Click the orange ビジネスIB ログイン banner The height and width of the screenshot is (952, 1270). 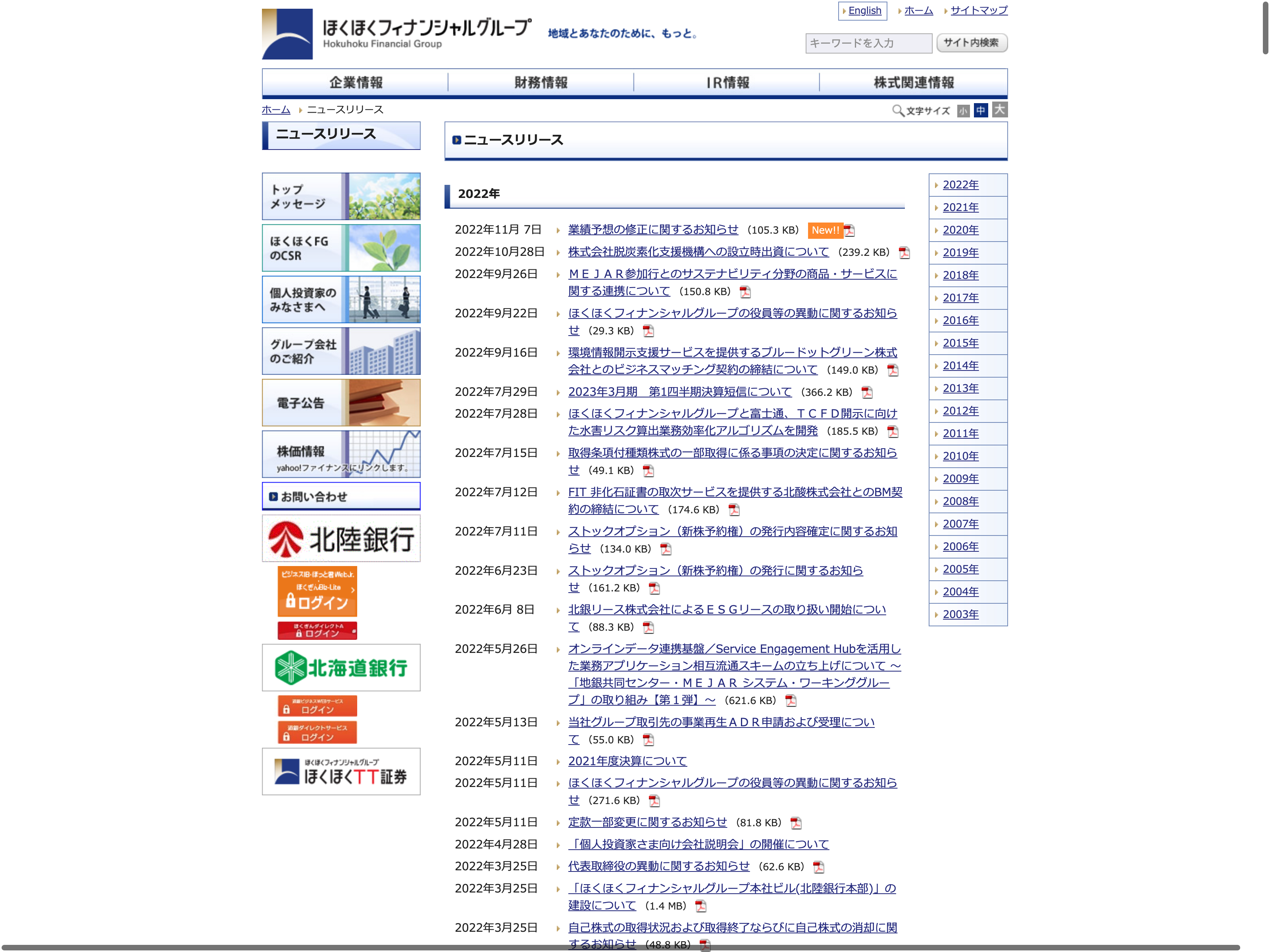317,591
